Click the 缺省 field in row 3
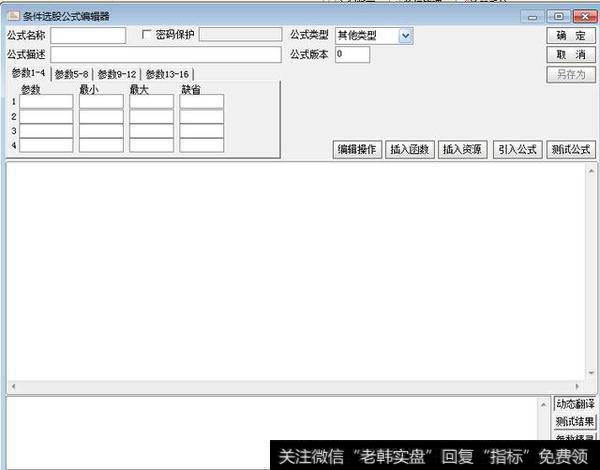Viewport: 600px width, 470px height. pos(202,131)
